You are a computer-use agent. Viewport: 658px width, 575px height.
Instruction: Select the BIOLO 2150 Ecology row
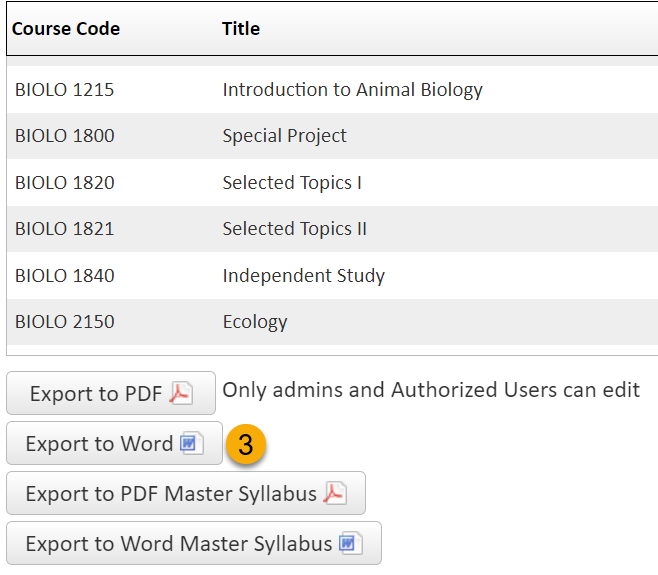click(x=332, y=322)
